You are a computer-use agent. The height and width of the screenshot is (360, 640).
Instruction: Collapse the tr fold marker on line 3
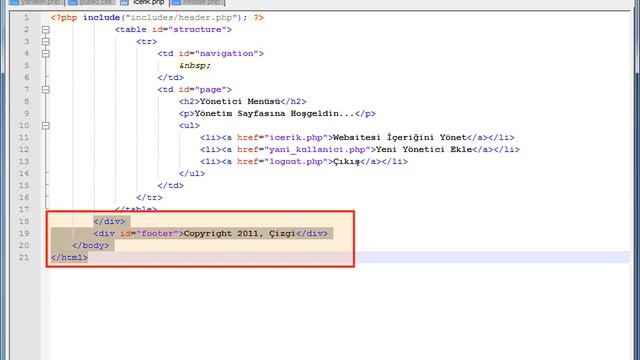(46, 42)
